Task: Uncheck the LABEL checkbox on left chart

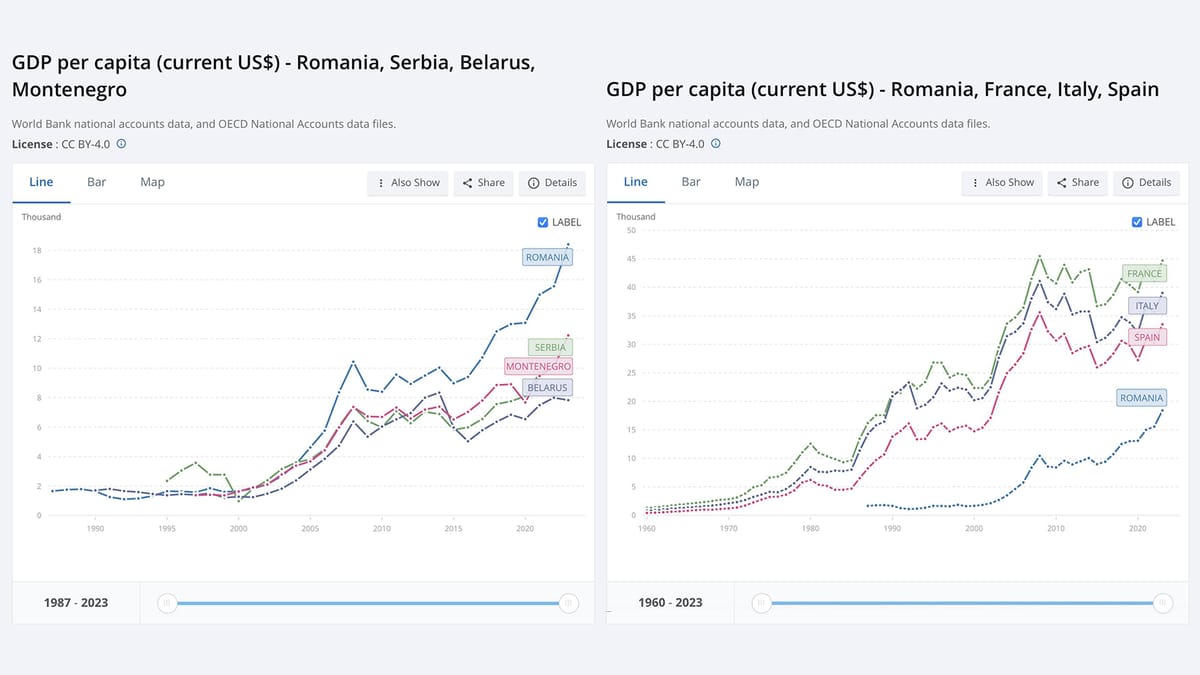Action: (541, 222)
